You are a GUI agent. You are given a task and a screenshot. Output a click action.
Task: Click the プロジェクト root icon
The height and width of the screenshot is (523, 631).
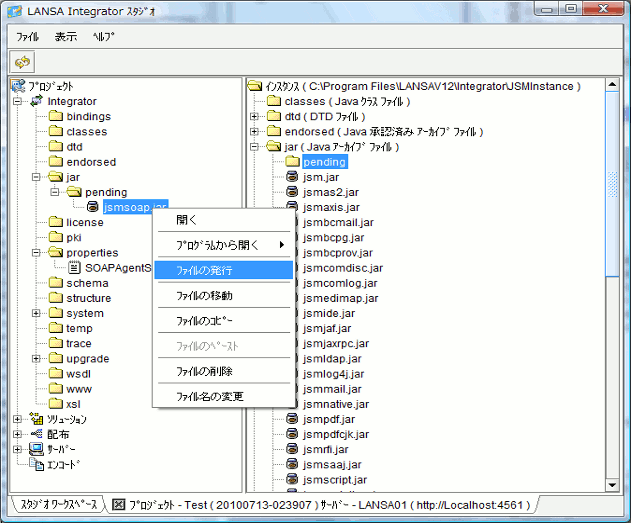pyautogui.click(x=18, y=86)
